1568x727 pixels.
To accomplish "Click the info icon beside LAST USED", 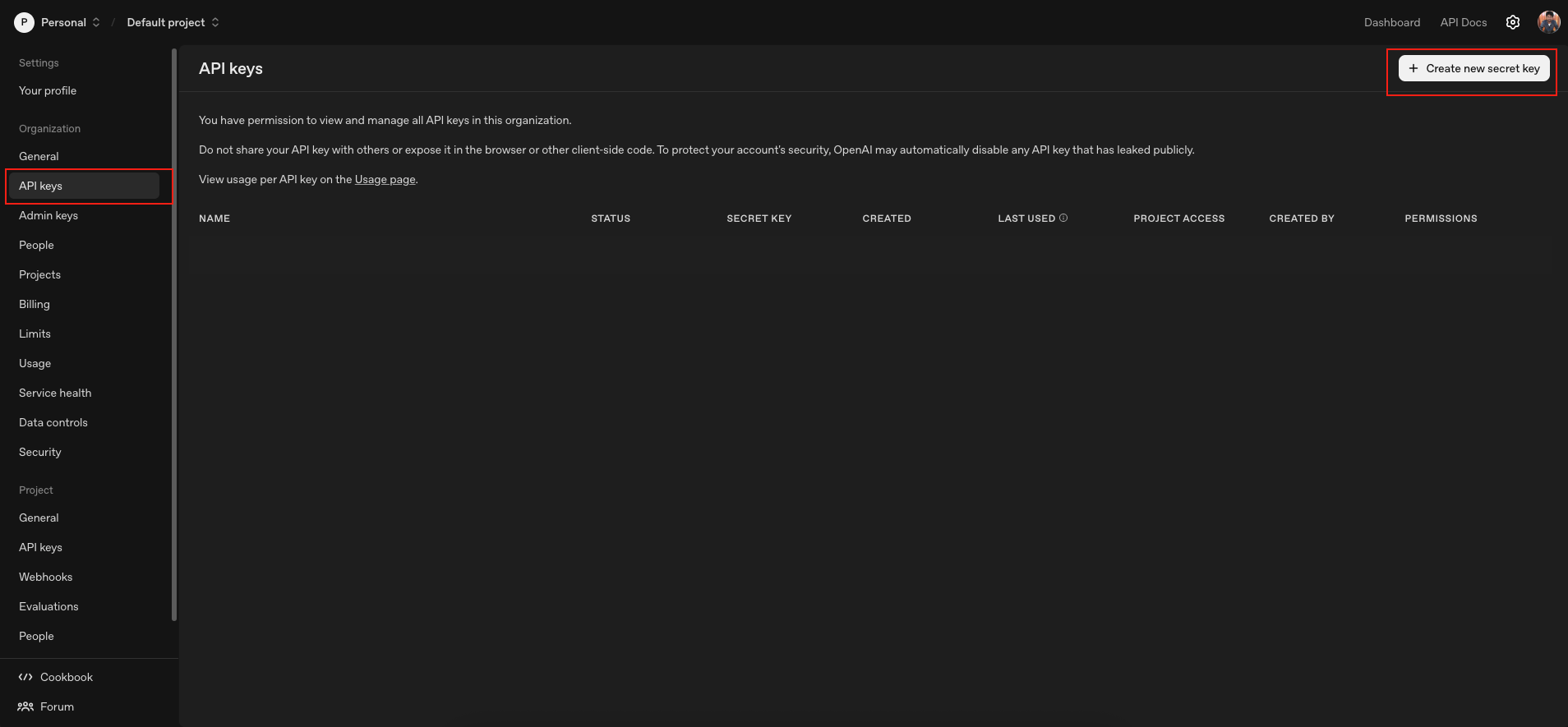I will (1063, 218).
